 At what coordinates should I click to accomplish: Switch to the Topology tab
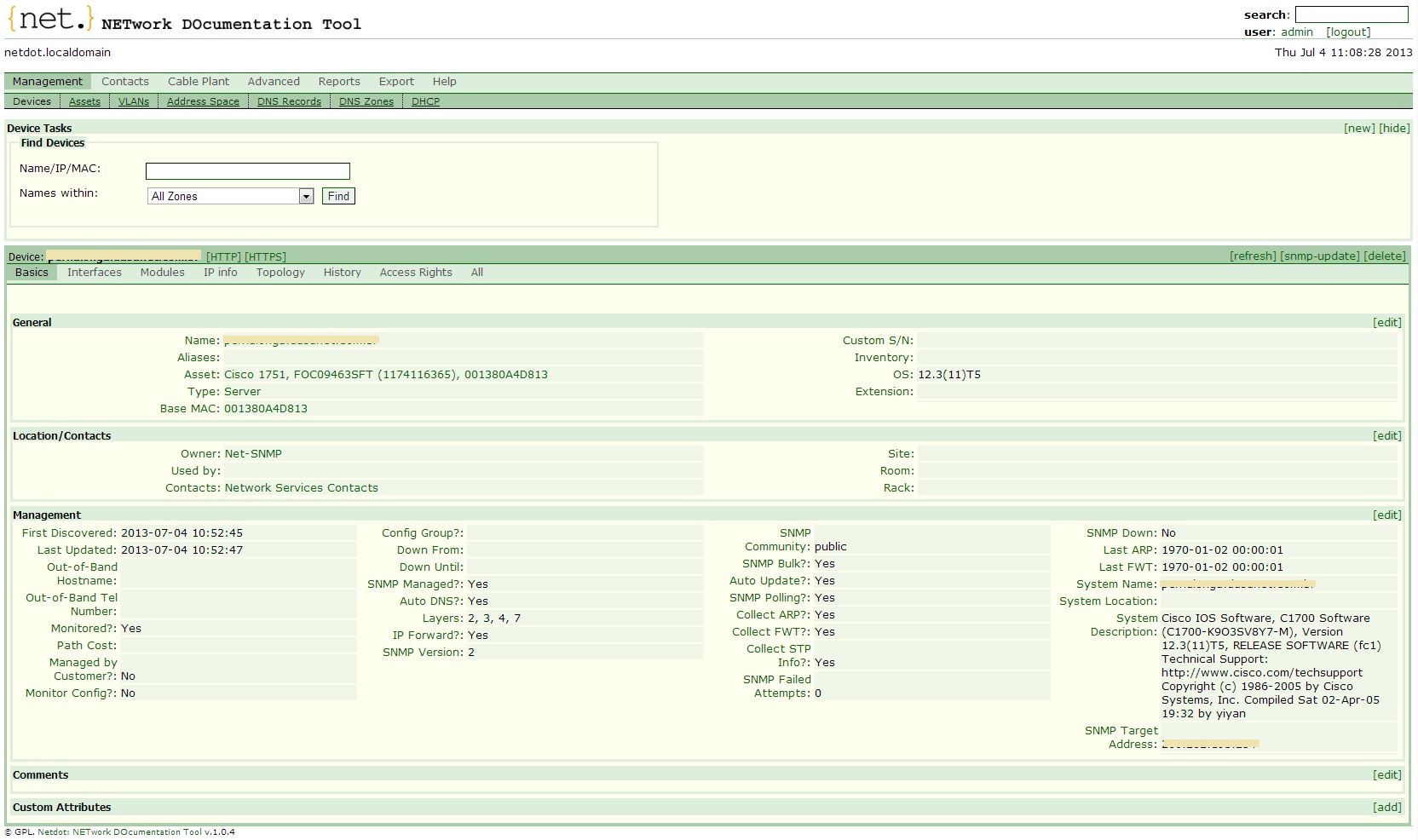(x=280, y=272)
